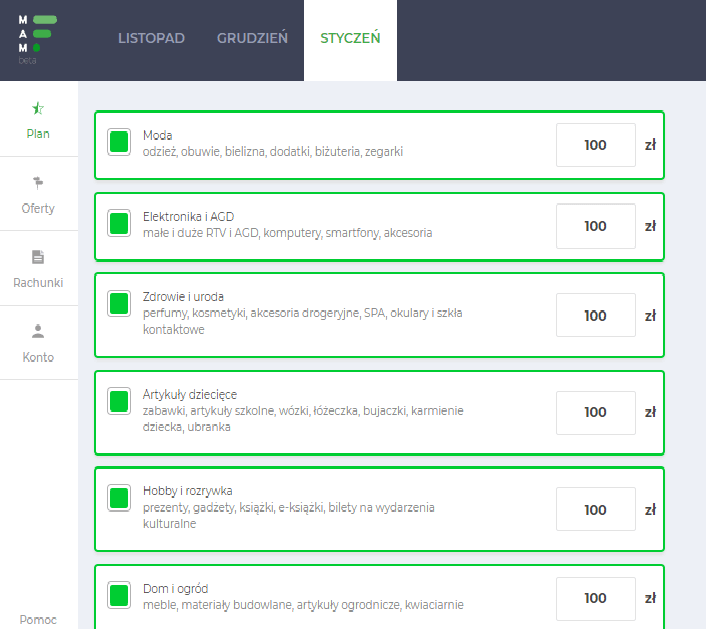Open the Plan star icon
Viewport: 706px width, 629px height.
click(x=38, y=109)
